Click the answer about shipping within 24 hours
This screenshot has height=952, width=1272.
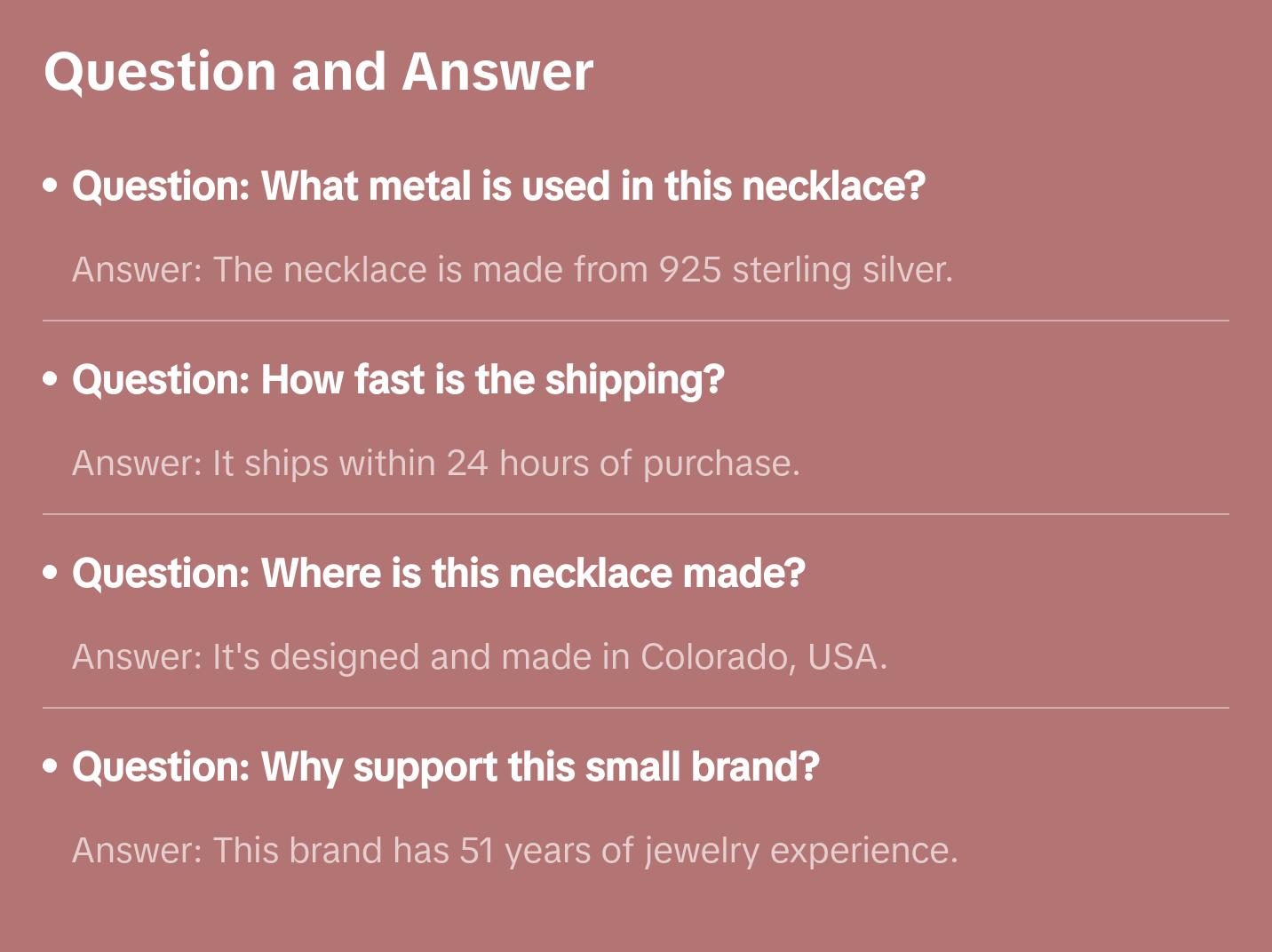click(x=435, y=464)
